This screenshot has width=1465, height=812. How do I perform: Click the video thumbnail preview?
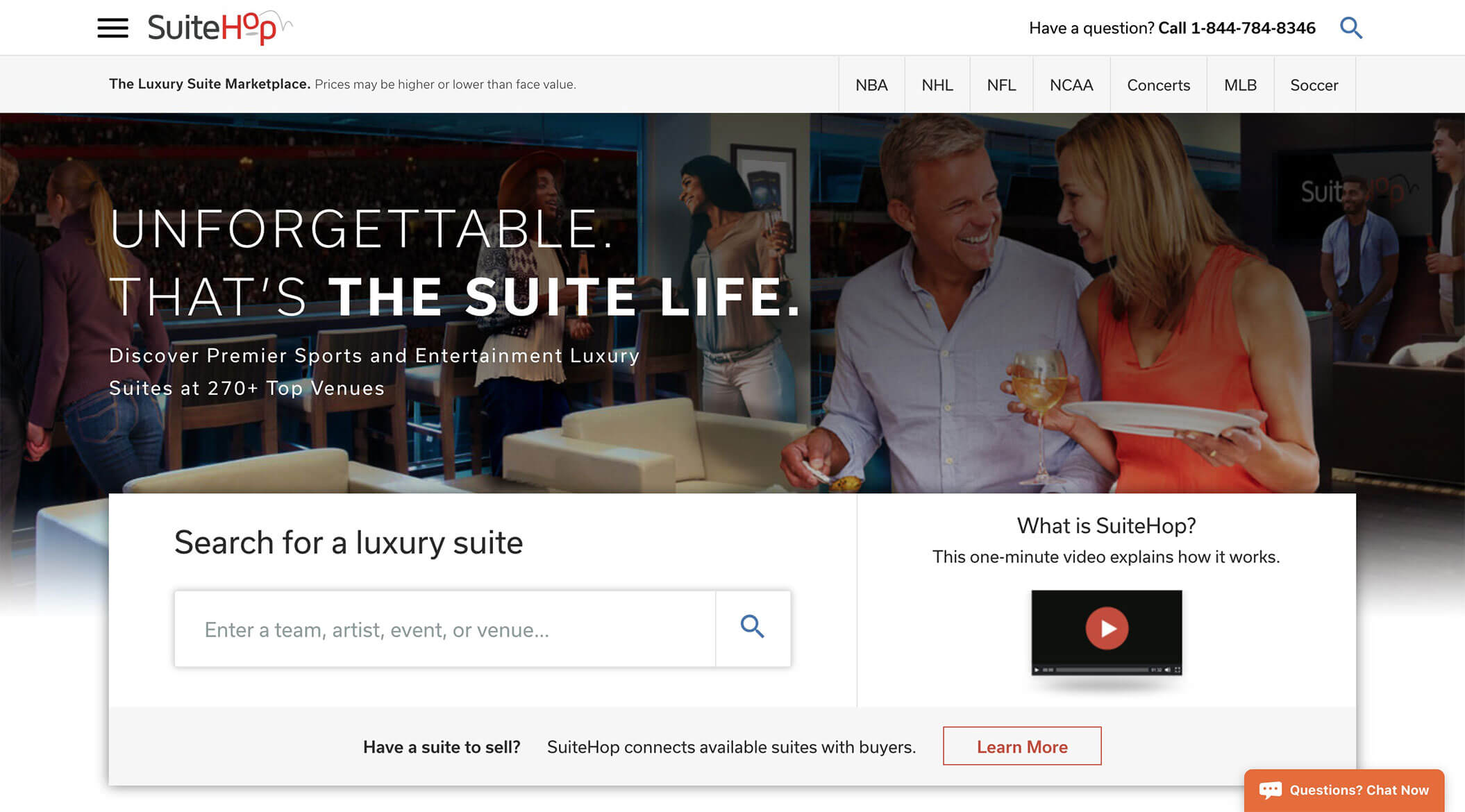(1107, 632)
